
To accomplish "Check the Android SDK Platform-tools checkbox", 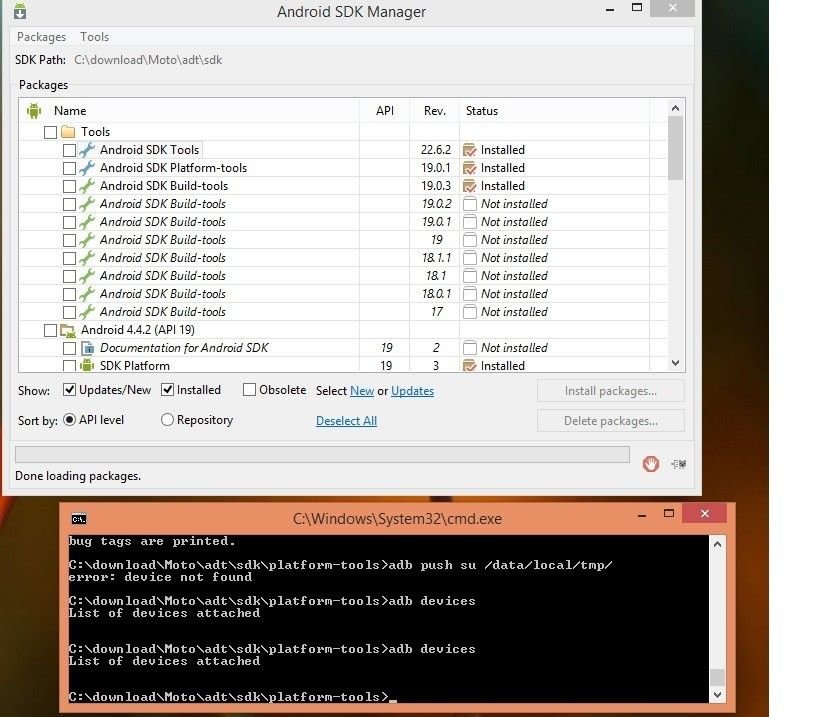I will coord(69,168).
